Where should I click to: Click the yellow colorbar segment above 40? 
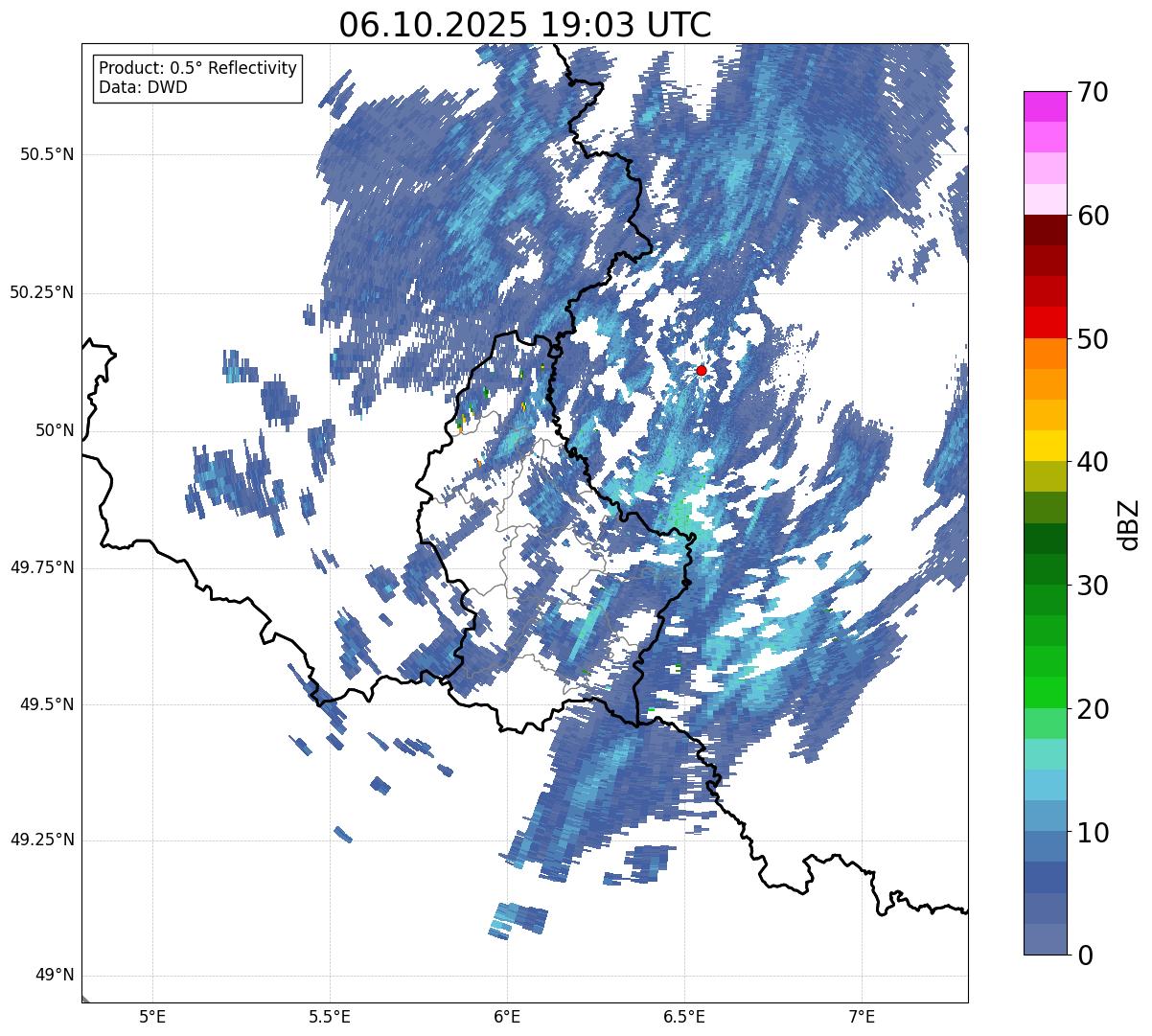point(1045,446)
